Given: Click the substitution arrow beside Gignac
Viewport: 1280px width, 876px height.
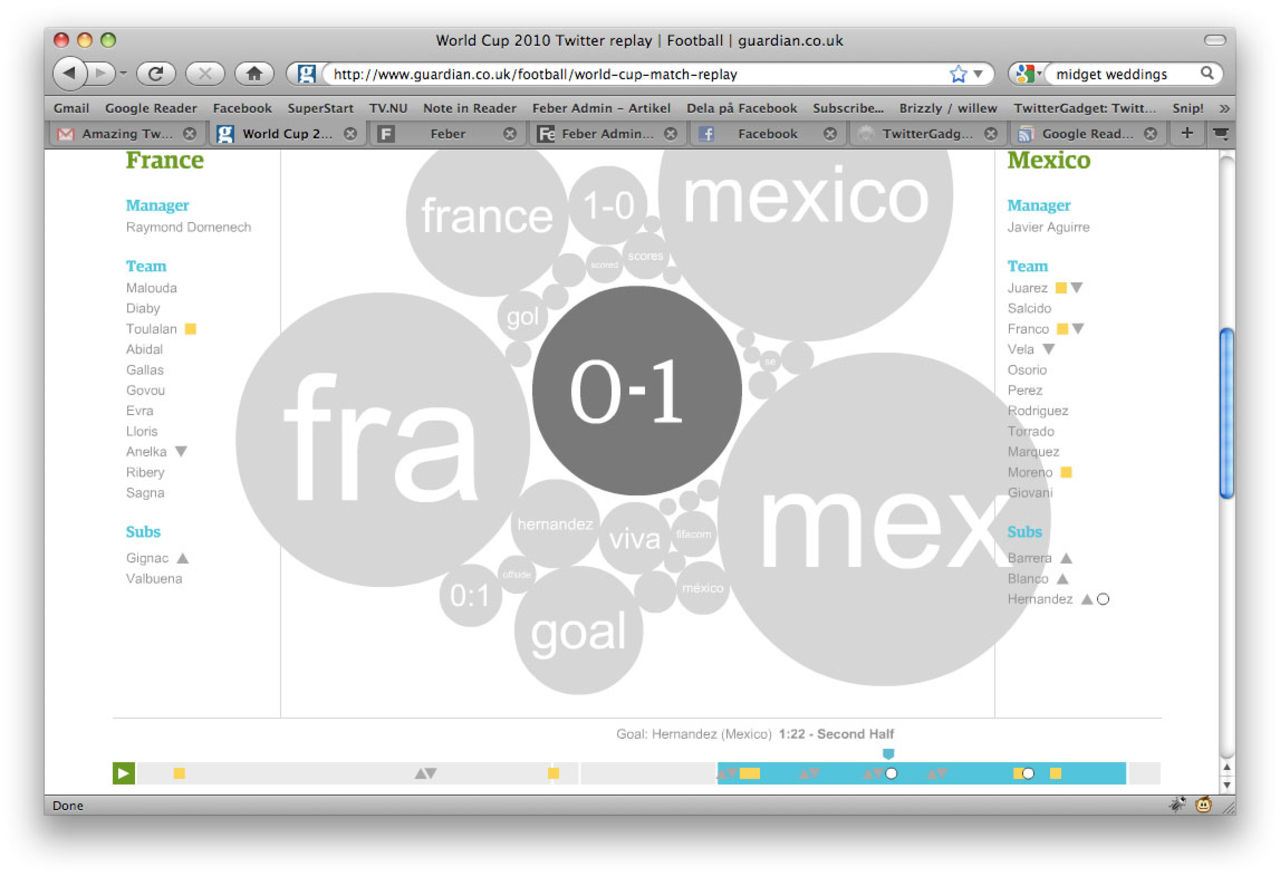Looking at the screenshot, I should tap(182, 558).
